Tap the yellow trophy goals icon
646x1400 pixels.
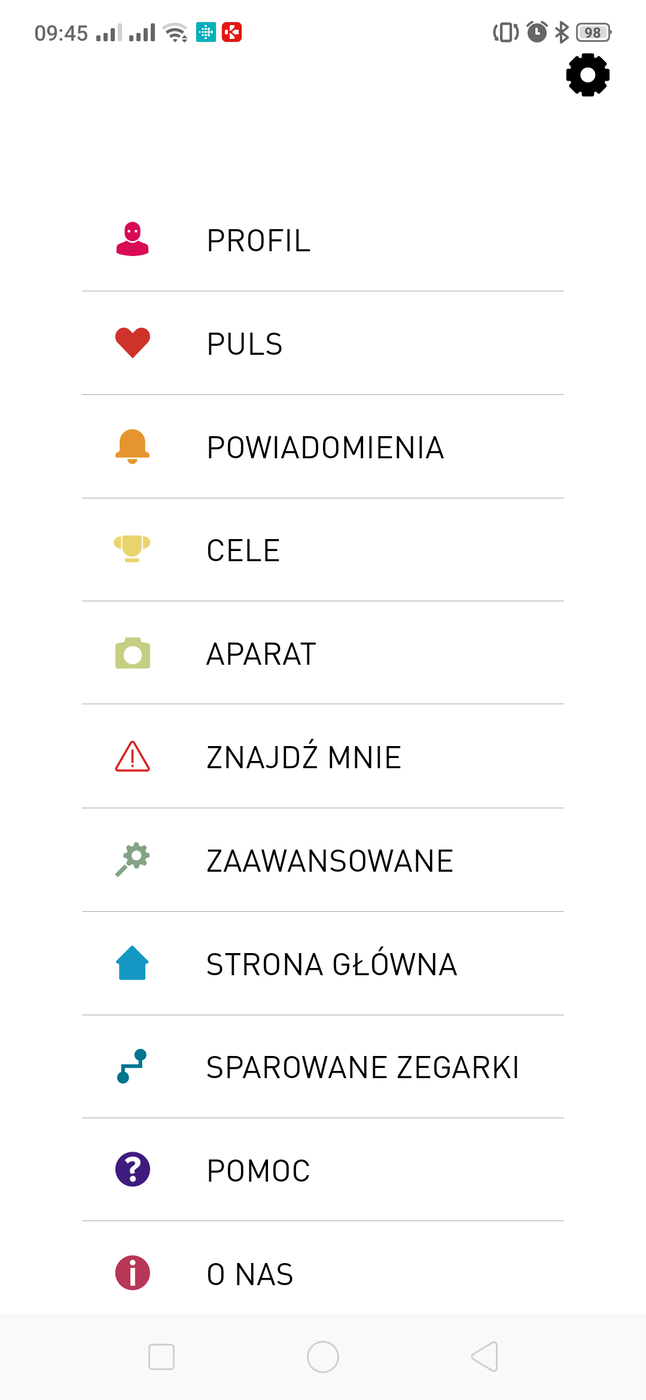[x=132, y=549]
